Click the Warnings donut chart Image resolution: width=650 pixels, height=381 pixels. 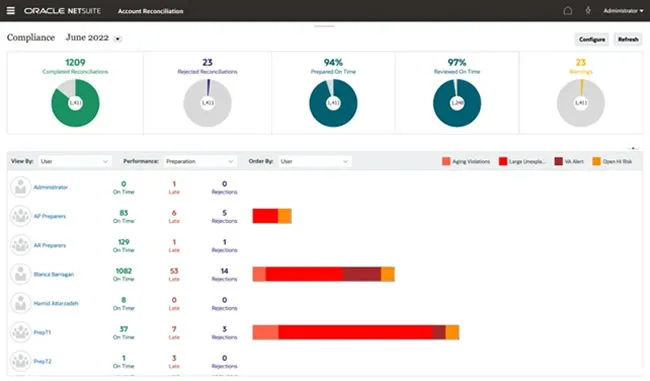(580, 103)
